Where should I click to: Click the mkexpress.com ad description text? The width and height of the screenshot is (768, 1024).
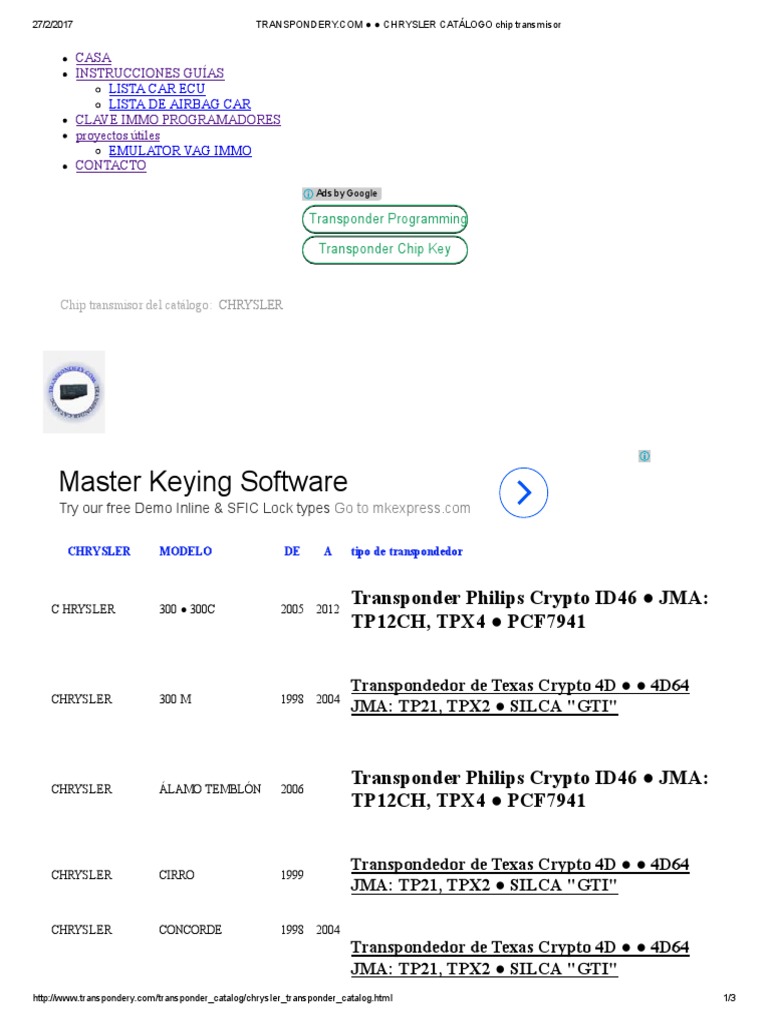[x=264, y=508]
